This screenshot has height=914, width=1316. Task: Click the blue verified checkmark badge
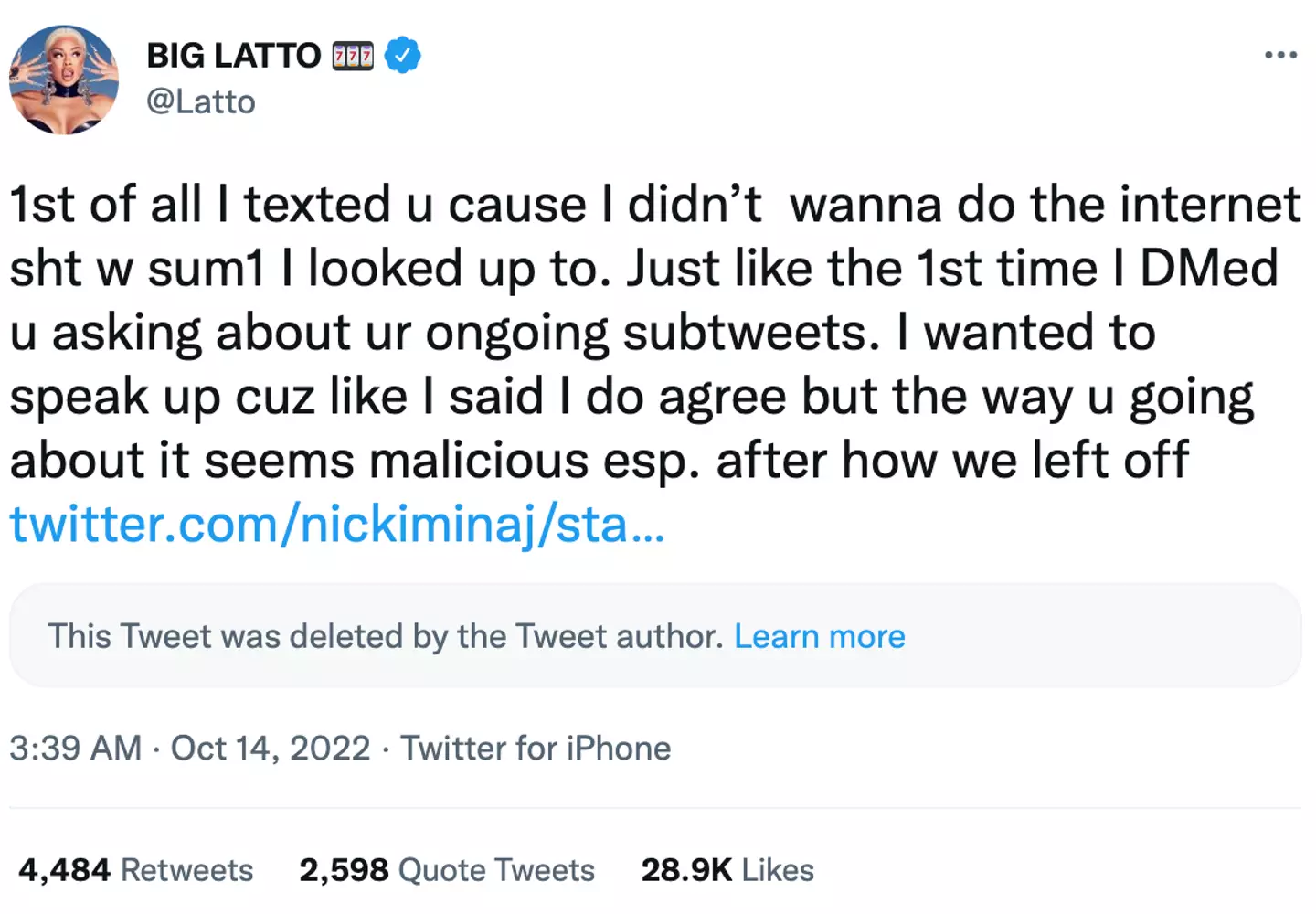(x=402, y=56)
